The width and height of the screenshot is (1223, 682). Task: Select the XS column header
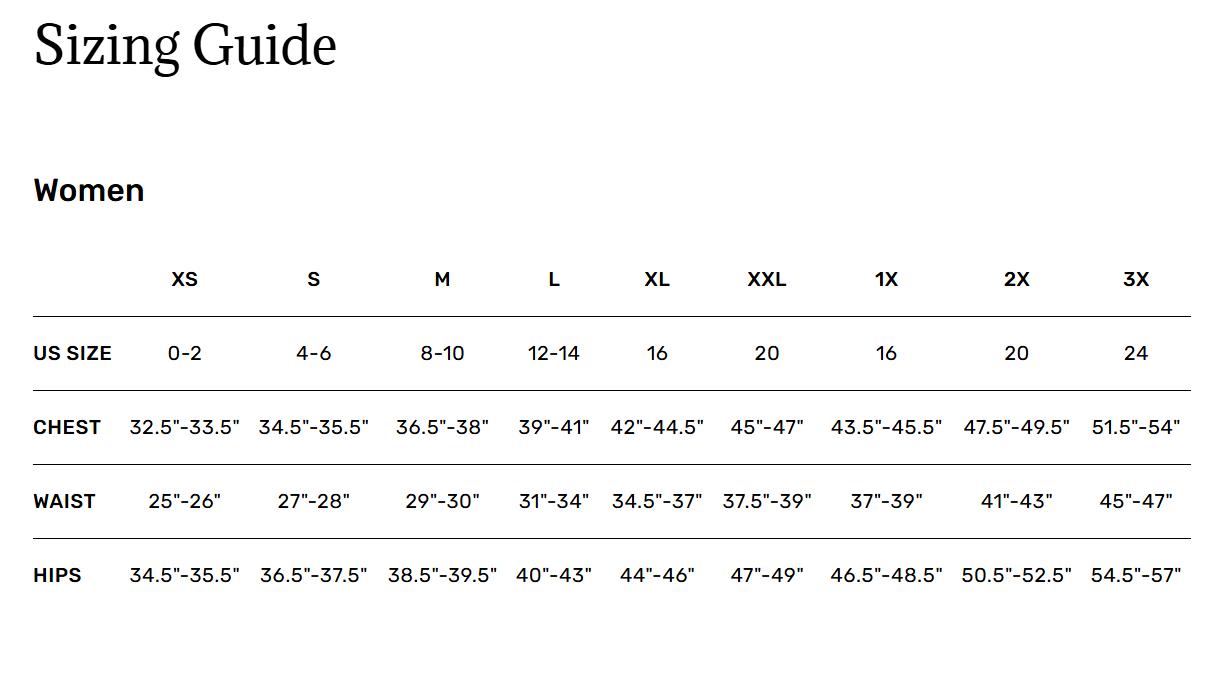185,279
